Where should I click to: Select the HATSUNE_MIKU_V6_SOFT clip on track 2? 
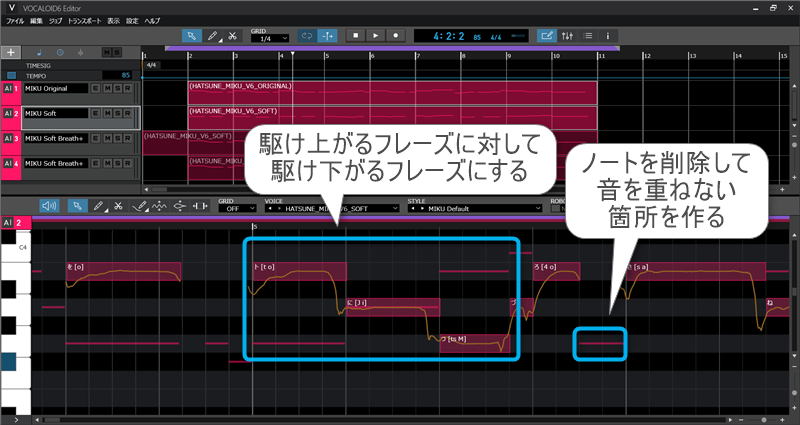pos(392,118)
